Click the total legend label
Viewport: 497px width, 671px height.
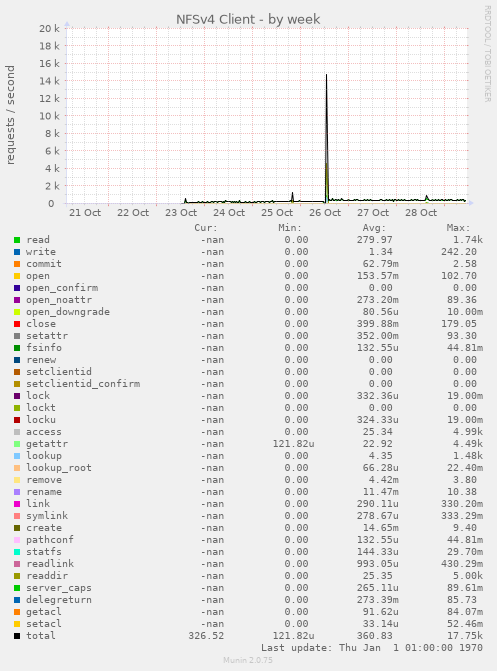coord(41,635)
